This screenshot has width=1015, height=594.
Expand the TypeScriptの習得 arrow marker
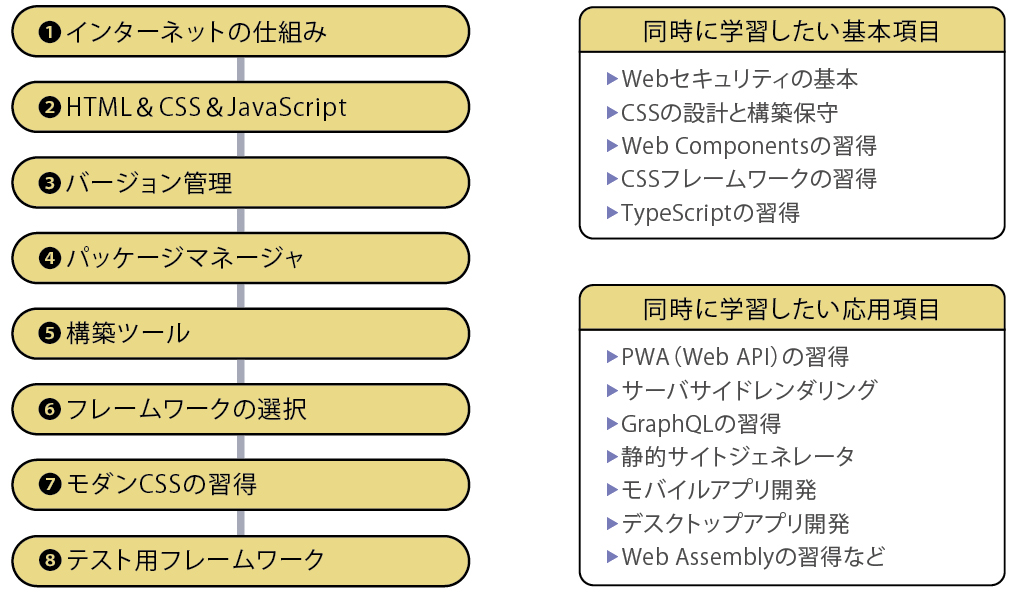[612, 212]
